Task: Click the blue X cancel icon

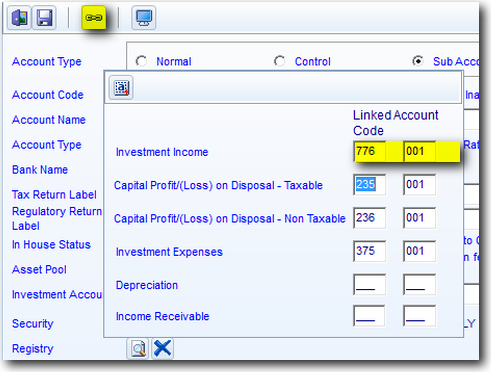Action: tap(162, 349)
